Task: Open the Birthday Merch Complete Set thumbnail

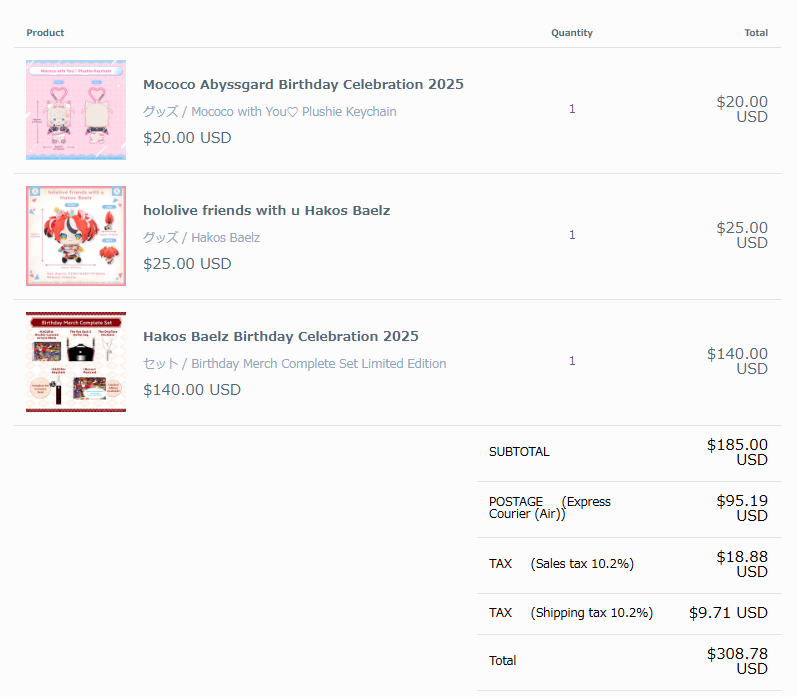Action: pyautogui.click(x=76, y=362)
